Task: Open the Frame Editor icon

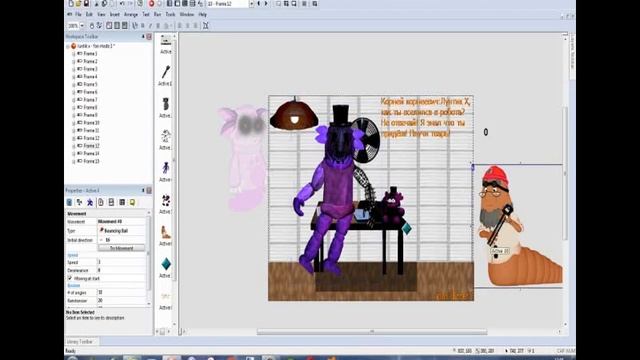Action: (x=177, y=4)
